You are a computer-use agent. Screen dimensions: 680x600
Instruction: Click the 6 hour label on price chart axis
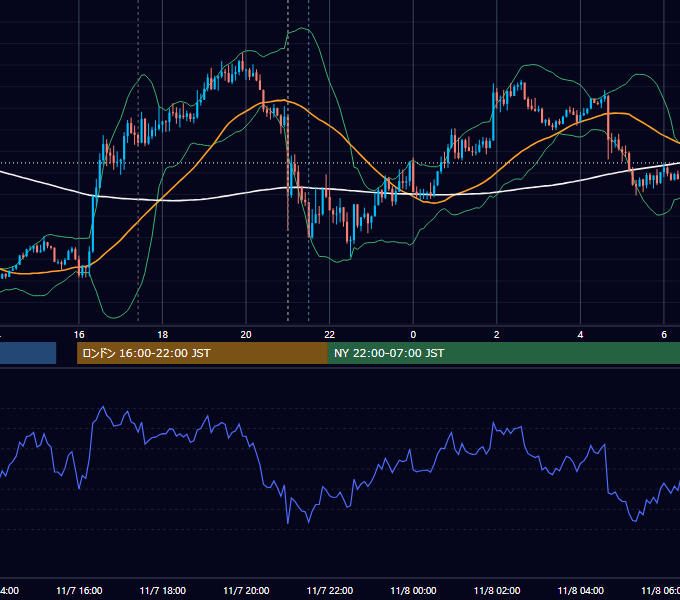[x=664, y=335]
